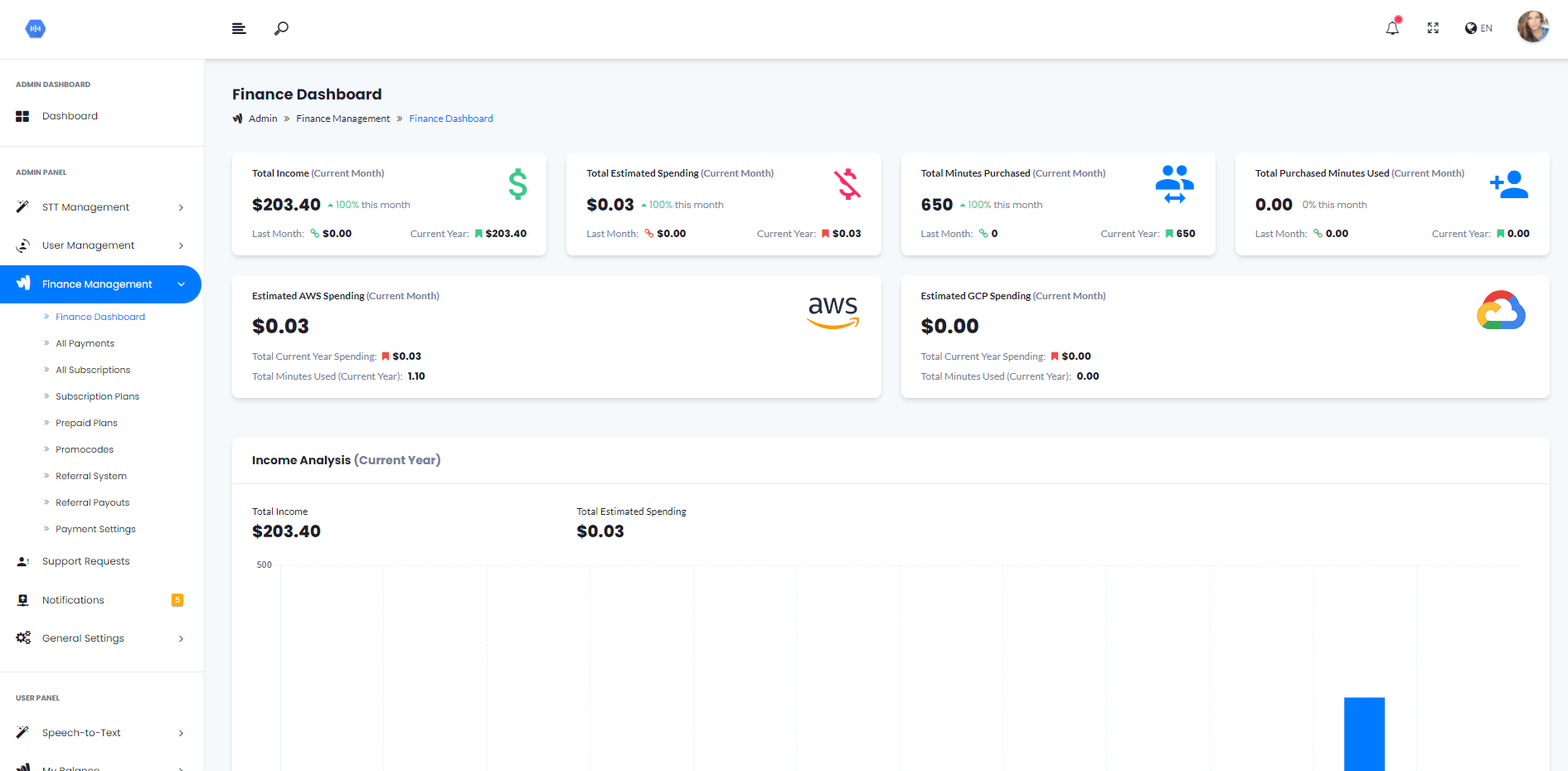
Task: Click the User Management icon
Action: 22,245
